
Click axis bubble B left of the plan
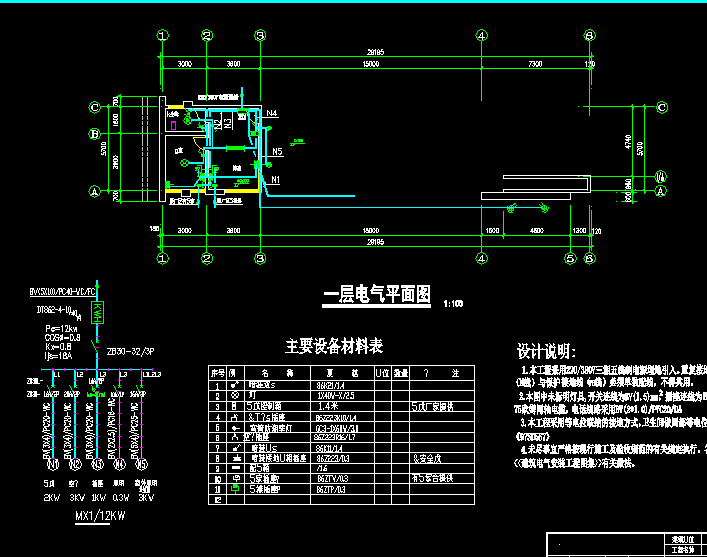(x=95, y=134)
